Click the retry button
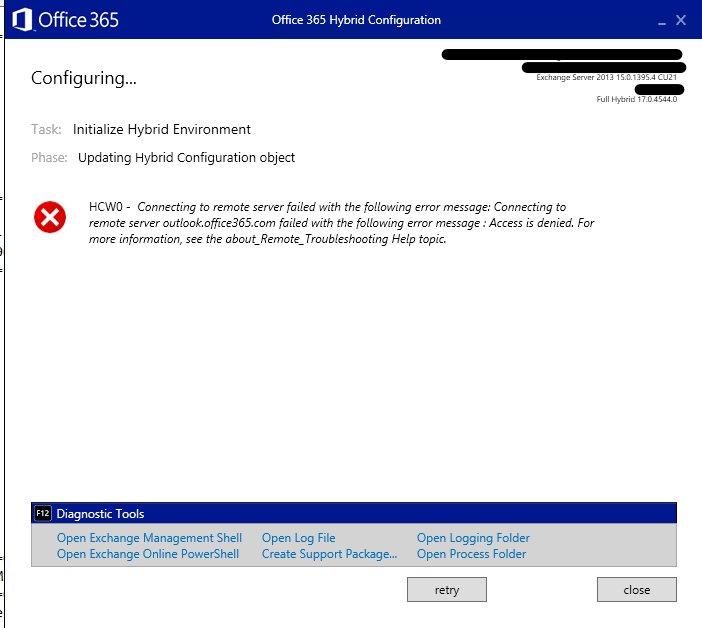Viewport: 702px width, 628px height. tap(447, 590)
